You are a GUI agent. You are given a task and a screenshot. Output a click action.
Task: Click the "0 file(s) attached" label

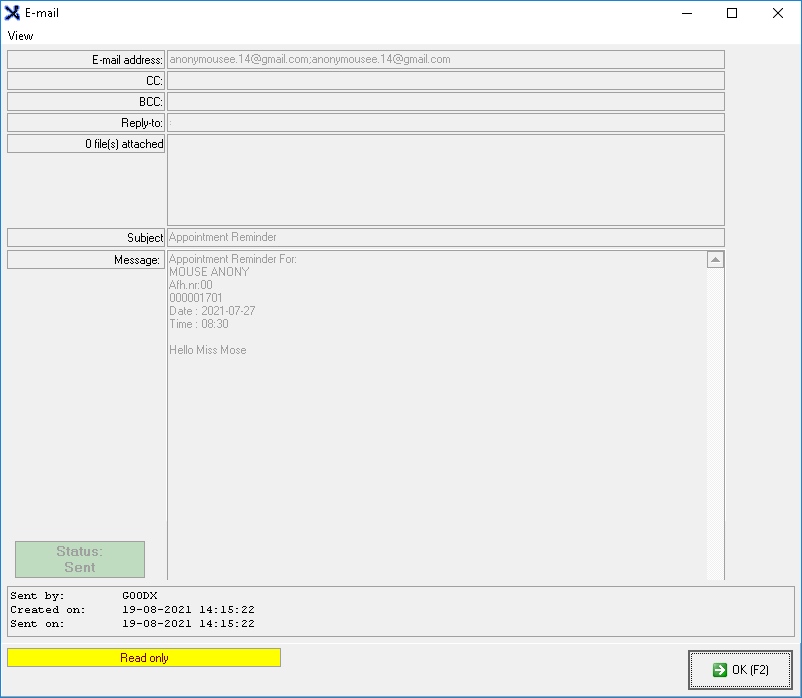86,144
